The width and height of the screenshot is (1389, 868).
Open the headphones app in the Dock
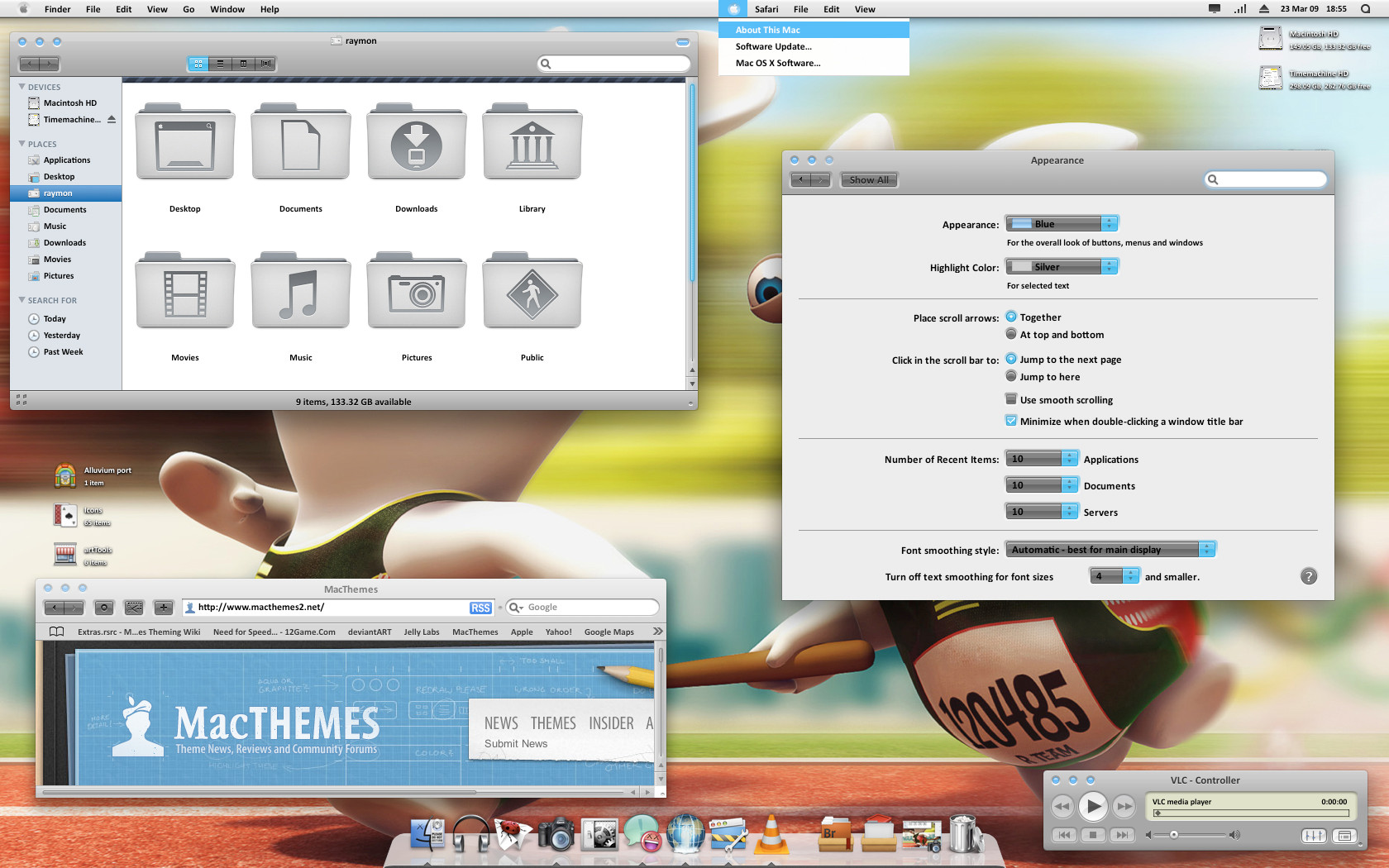click(471, 834)
